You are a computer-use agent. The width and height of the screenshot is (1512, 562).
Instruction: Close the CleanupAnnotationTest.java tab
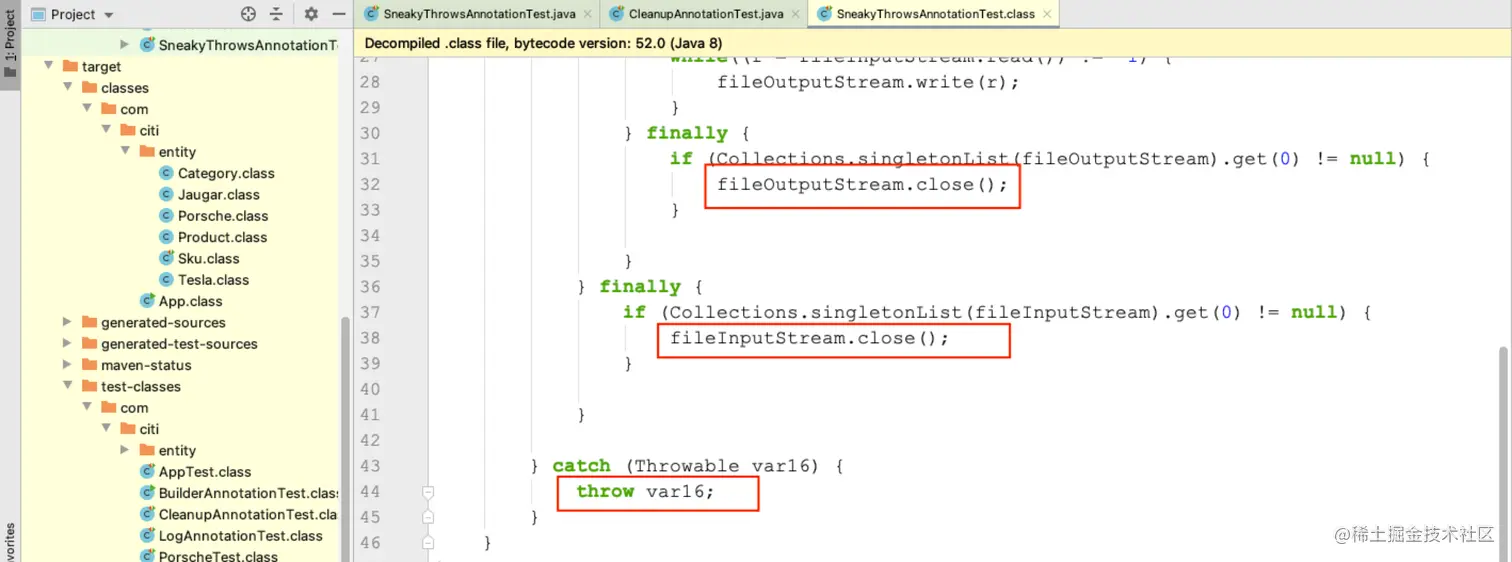click(x=794, y=14)
